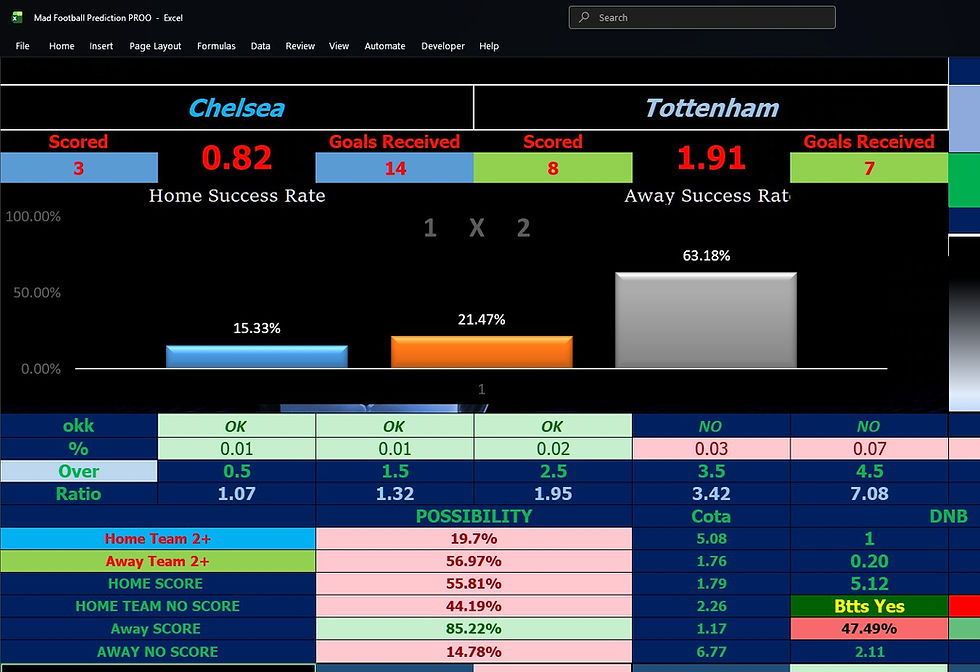
Task: Select Over 4.5 cell
Action: tap(869, 471)
